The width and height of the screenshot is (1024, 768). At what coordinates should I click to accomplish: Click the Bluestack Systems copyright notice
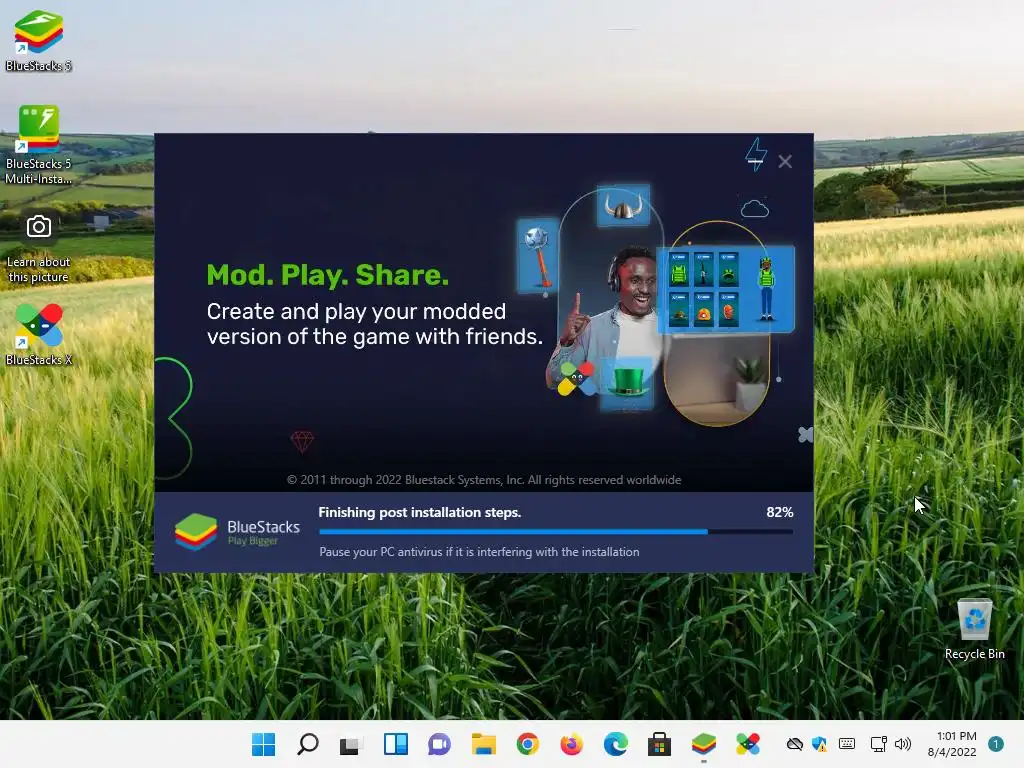point(484,480)
